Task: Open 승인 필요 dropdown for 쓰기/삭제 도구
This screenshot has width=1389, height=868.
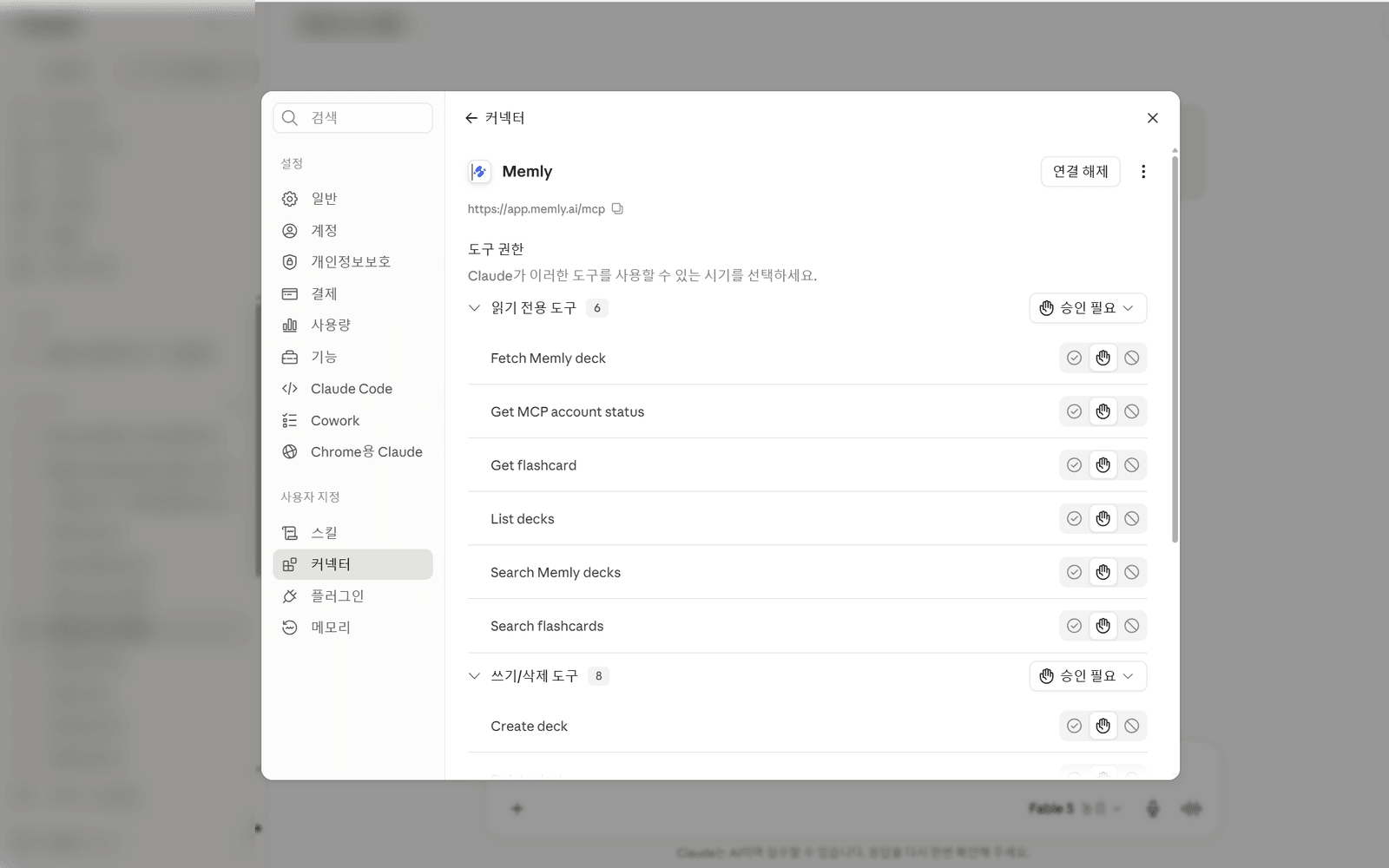Action: pyautogui.click(x=1088, y=676)
